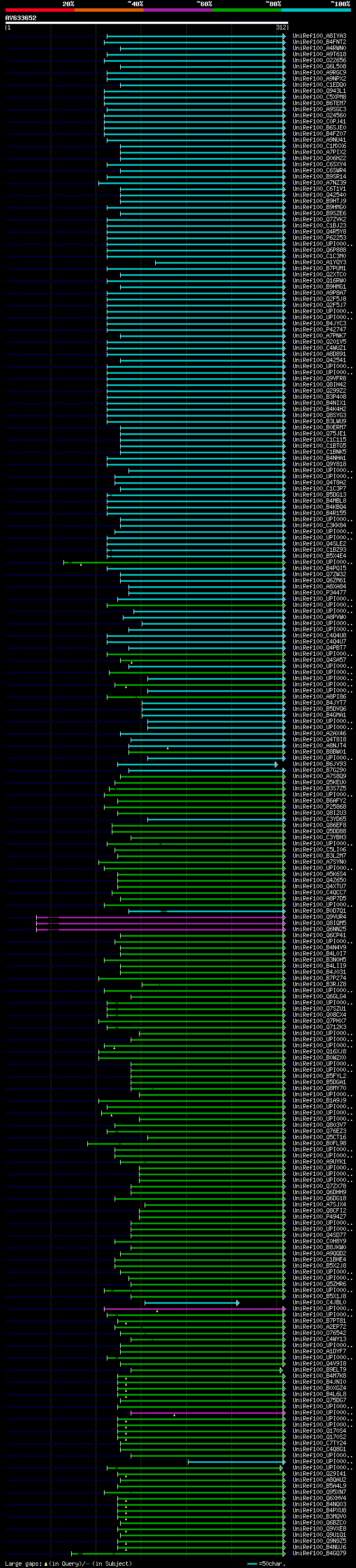This screenshot has width=356, height=1568.
Task: Select the UniRef100_B6SJE0 label
Action: pyautogui.click(x=319, y=128)
